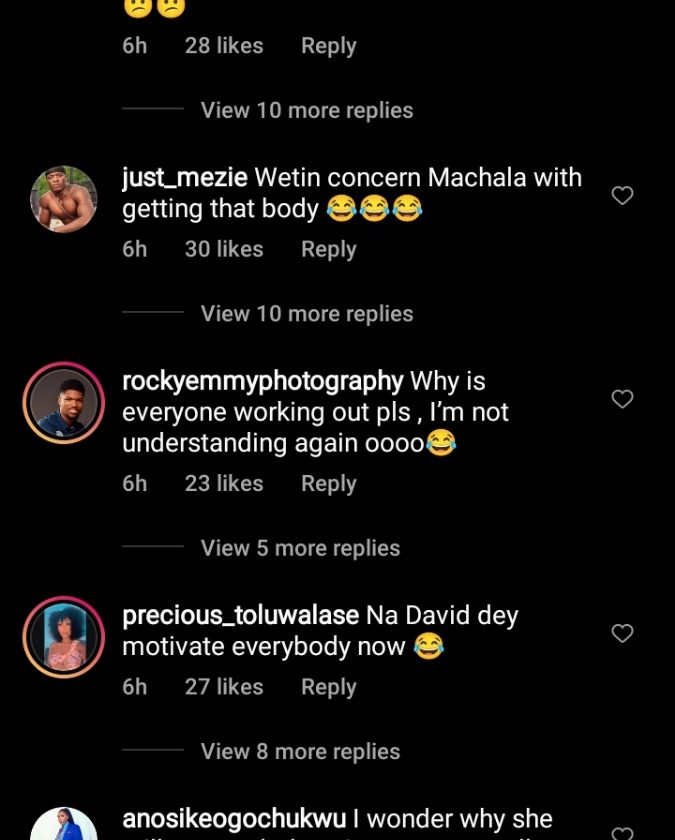Tap the heart on precious_toluwalase's comment
Screen dimensions: 675x840
click(x=622, y=633)
